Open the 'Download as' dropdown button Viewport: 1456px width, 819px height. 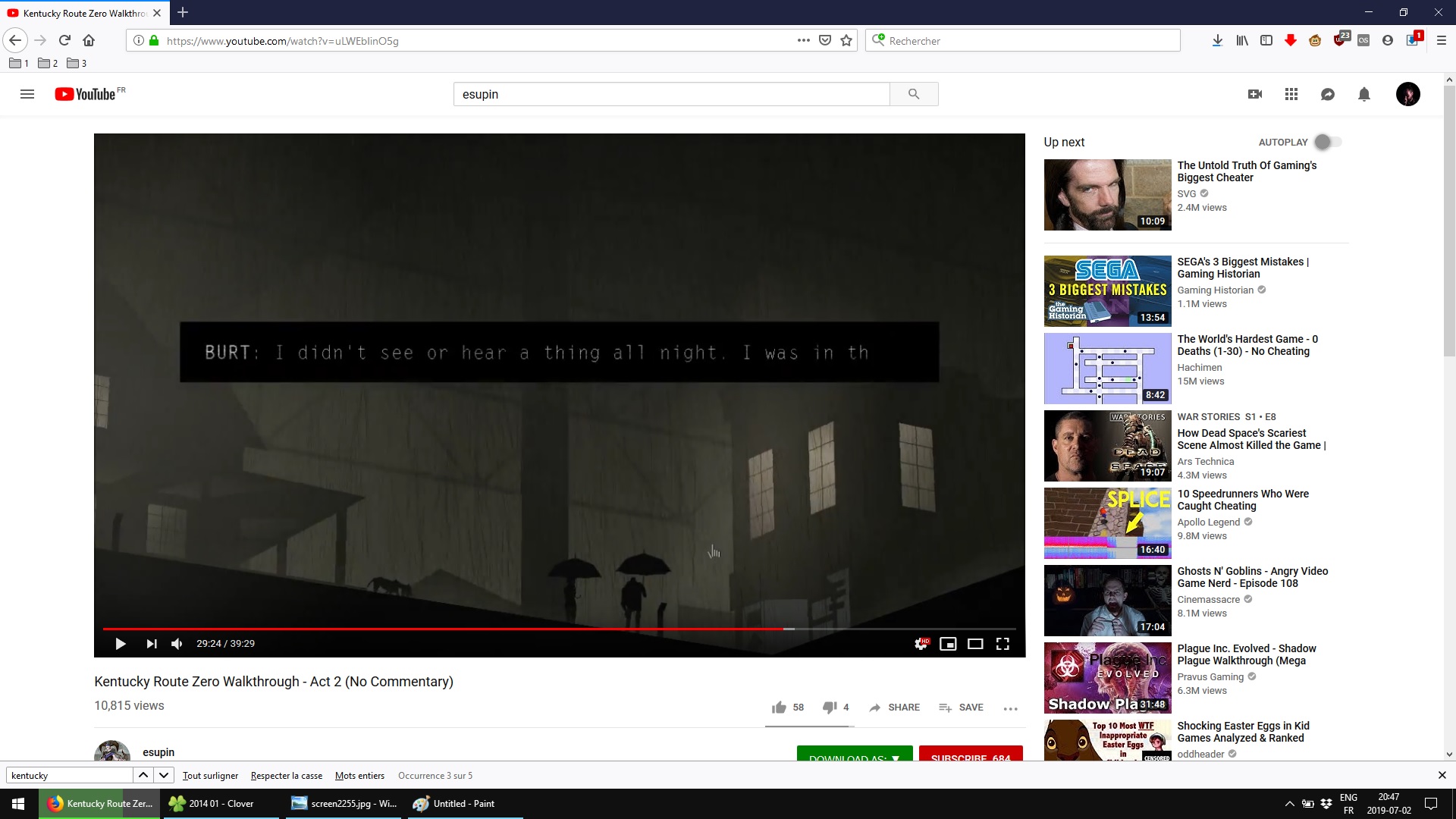(x=854, y=755)
